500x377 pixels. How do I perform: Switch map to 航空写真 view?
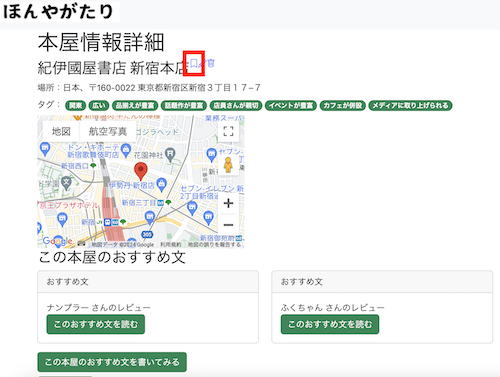click(x=108, y=131)
